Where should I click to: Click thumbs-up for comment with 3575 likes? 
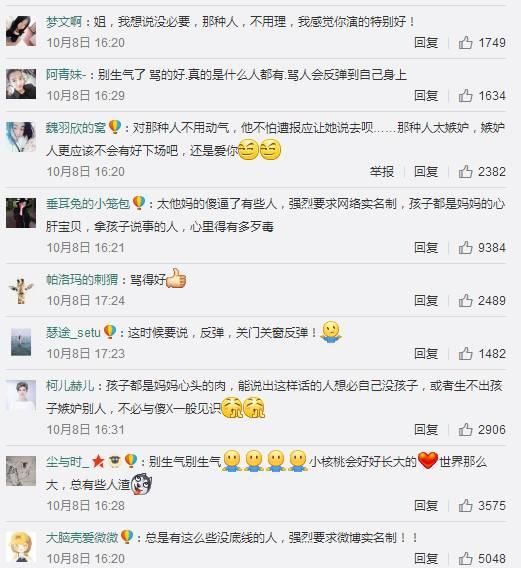(465, 506)
